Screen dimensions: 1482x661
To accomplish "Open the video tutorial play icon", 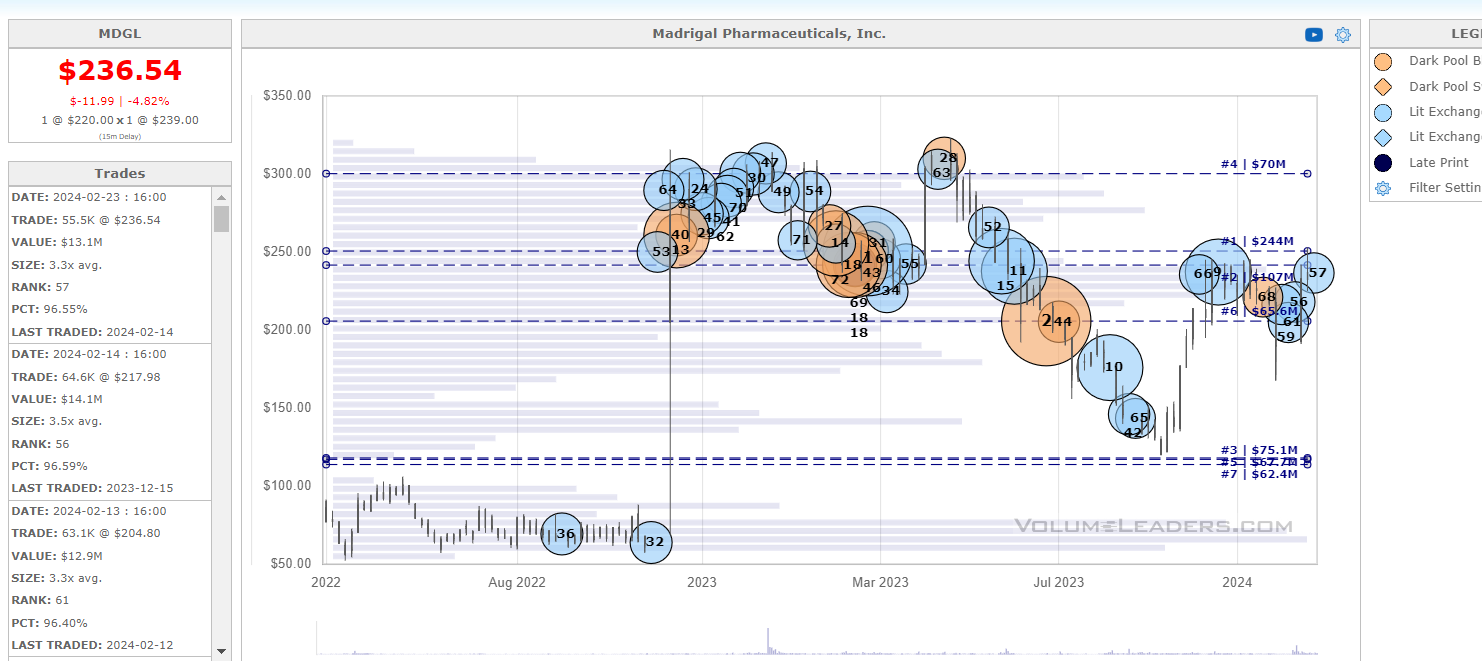I will click(x=1314, y=35).
